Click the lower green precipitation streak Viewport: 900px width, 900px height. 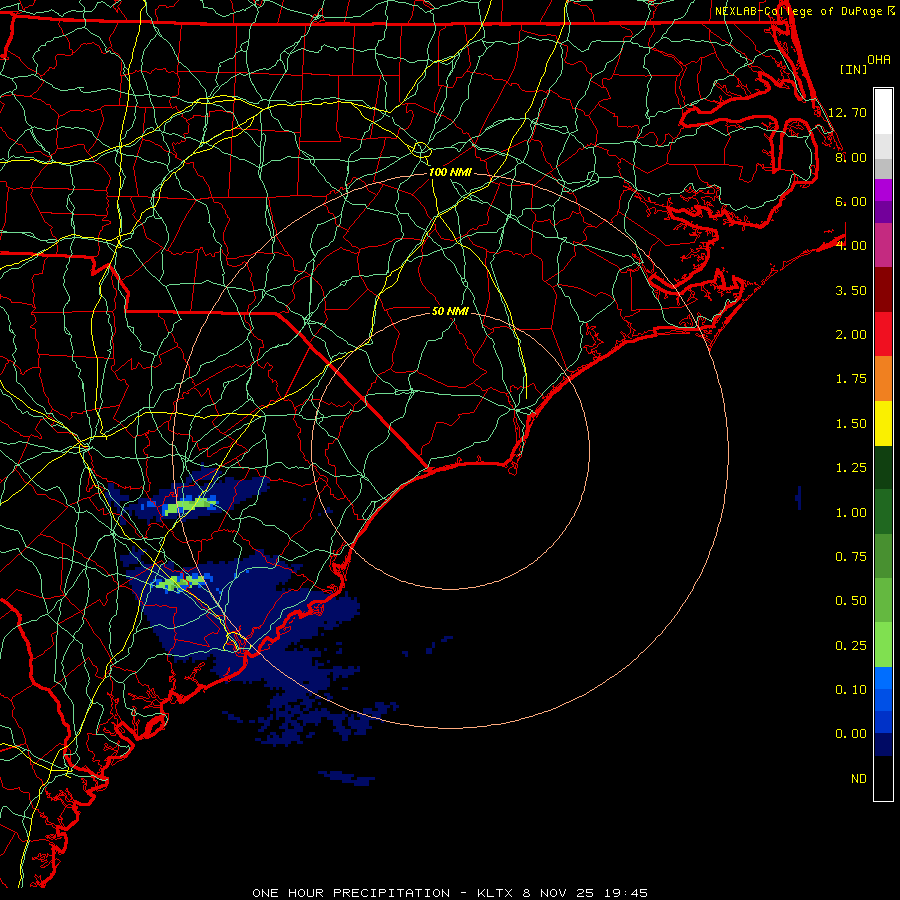[180, 583]
